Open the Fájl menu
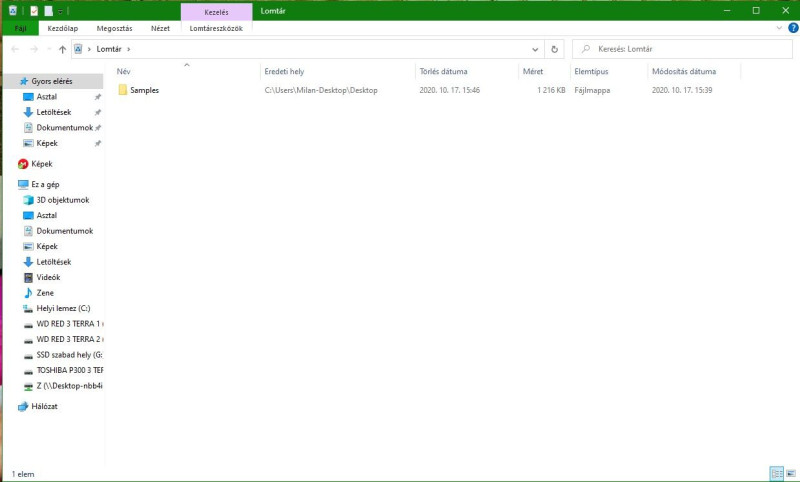The width and height of the screenshot is (800, 482). point(20,28)
